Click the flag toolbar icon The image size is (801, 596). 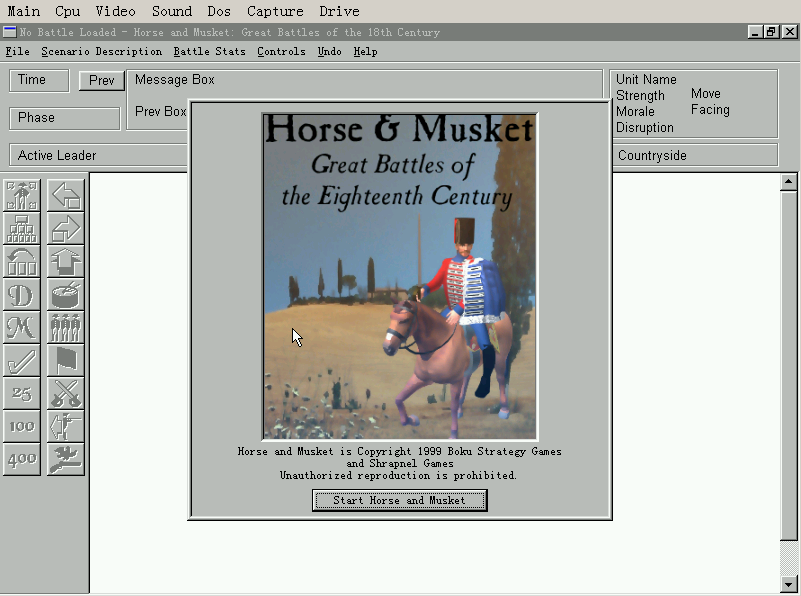[x=66, y=361]
